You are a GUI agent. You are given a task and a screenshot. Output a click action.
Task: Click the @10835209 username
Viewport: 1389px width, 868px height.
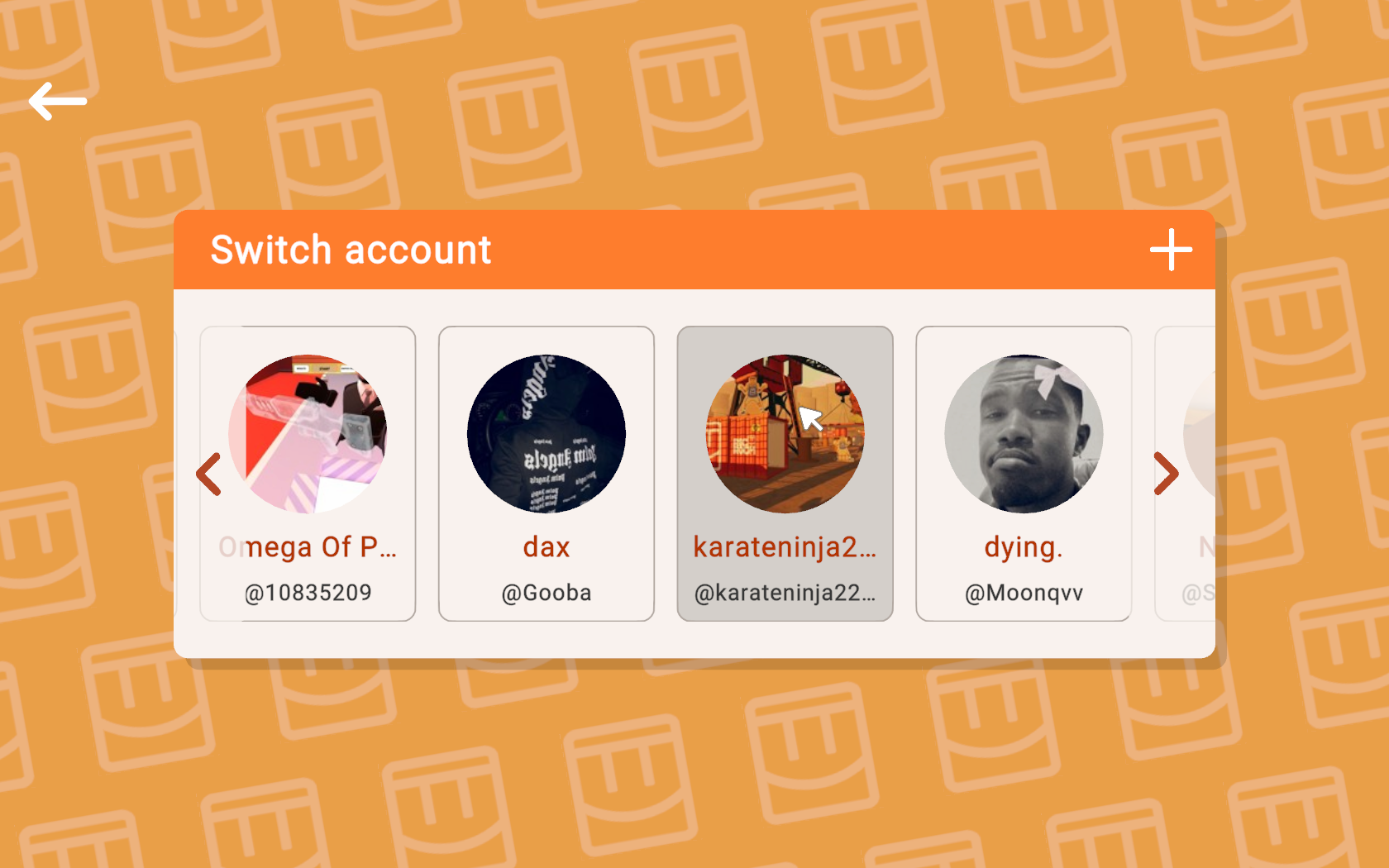[x=308, y=593]
